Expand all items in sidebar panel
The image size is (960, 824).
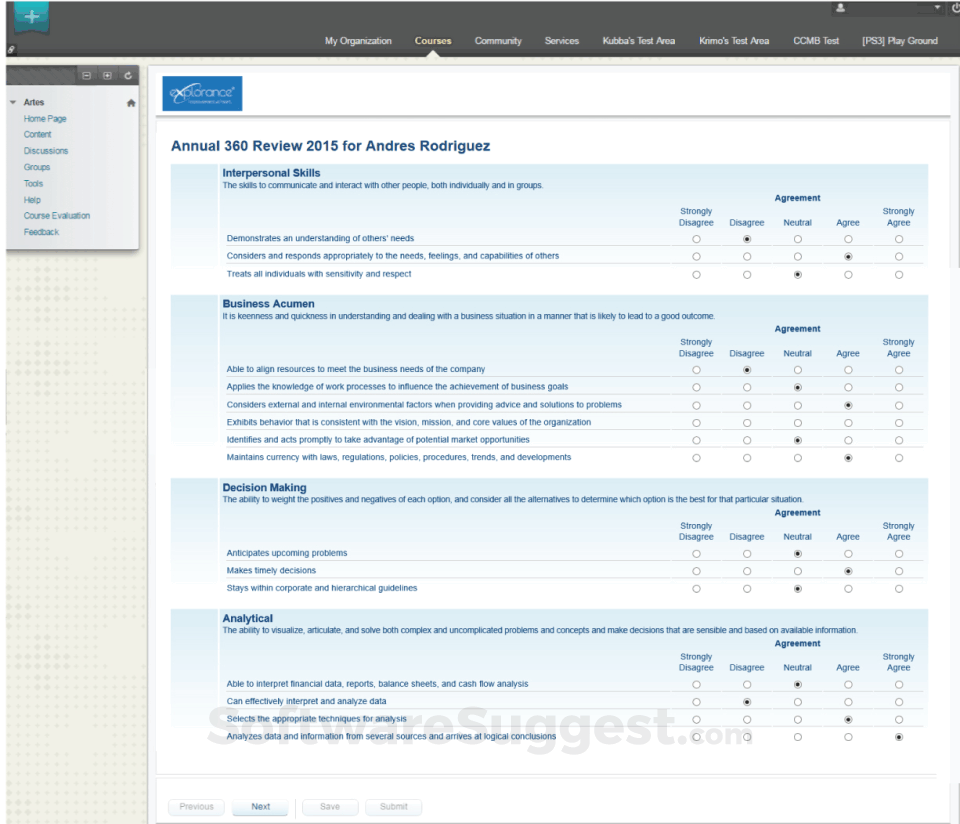click(x=107, y=75)
